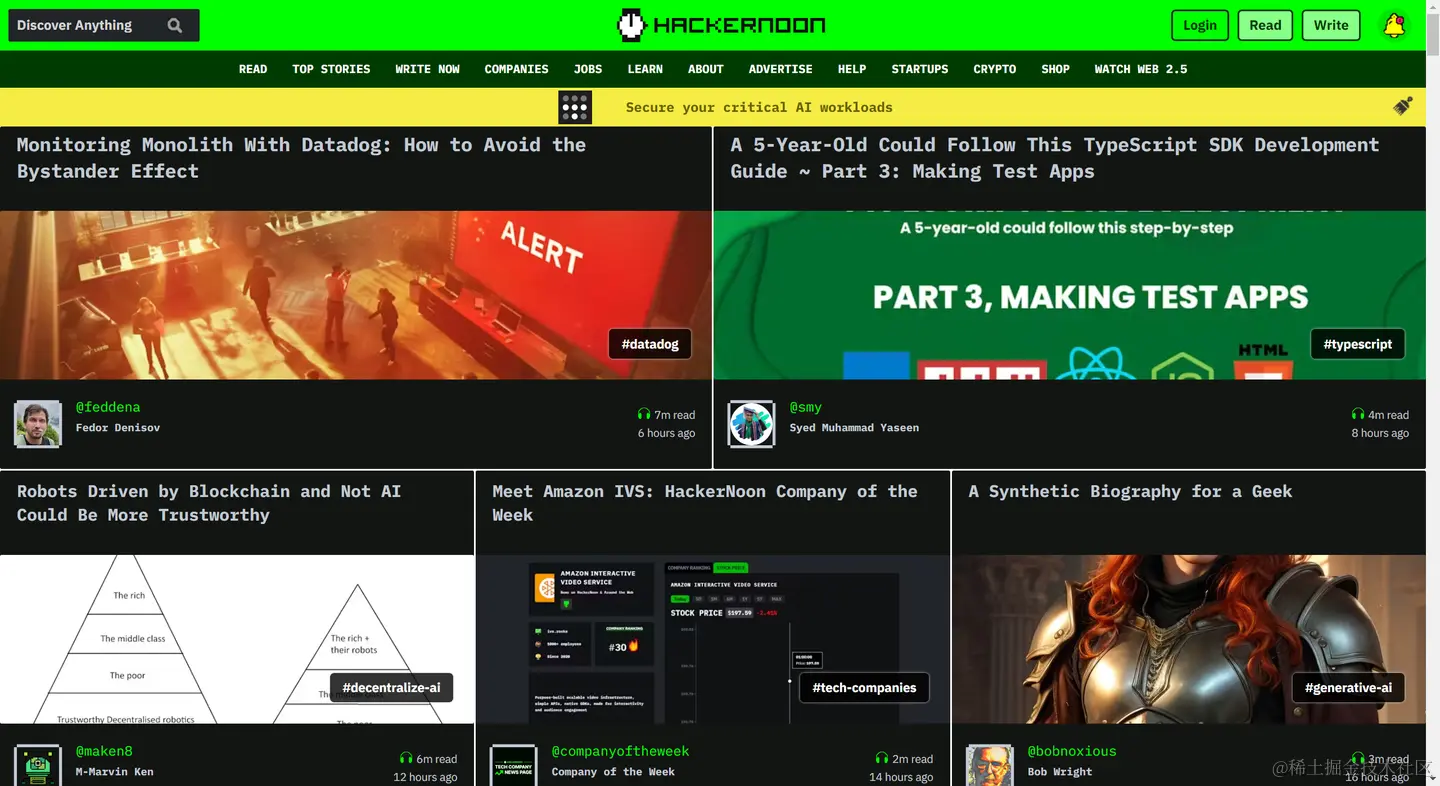Click the #datadog tag

[650, 344]
